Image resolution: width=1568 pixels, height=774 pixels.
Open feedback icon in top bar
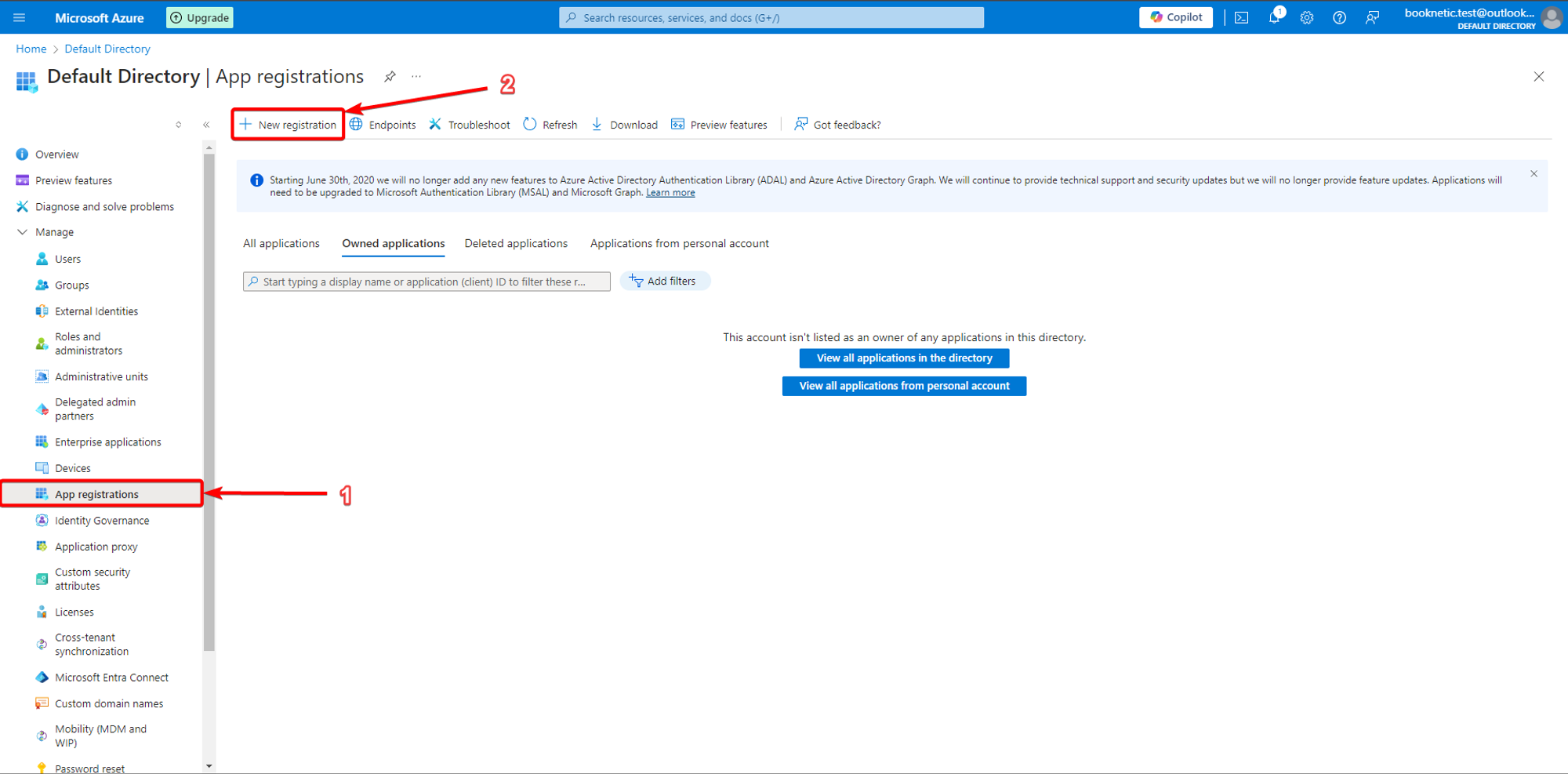[x=1372, y=17]
